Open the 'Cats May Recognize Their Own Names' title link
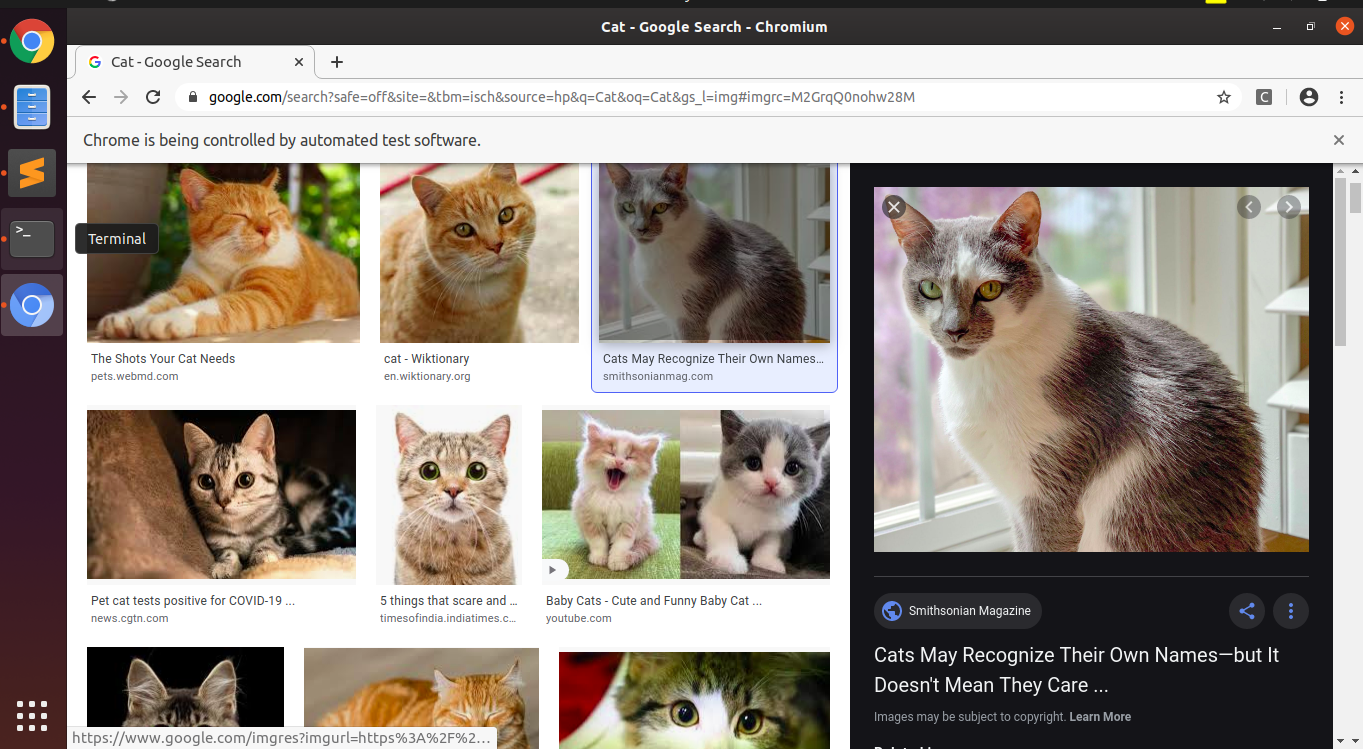 1076,670
